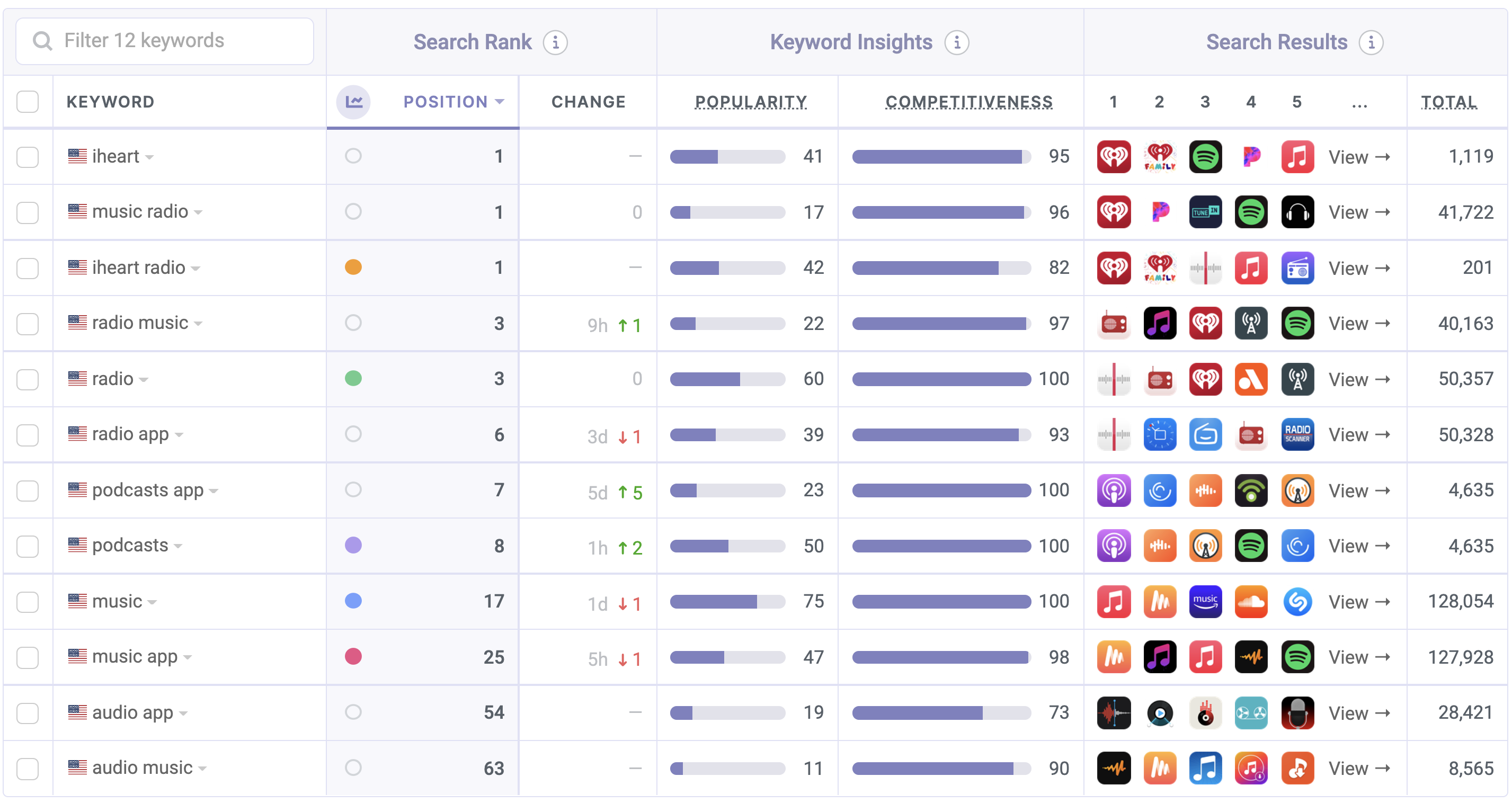This screenshot has height=803, width=1512.
Task: Check the select-all keywords checkbox
Action: 28,102
